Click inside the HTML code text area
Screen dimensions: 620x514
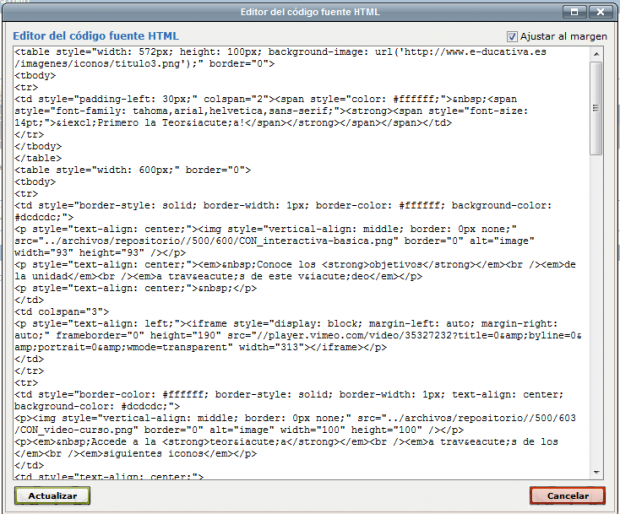pos(301,263)
